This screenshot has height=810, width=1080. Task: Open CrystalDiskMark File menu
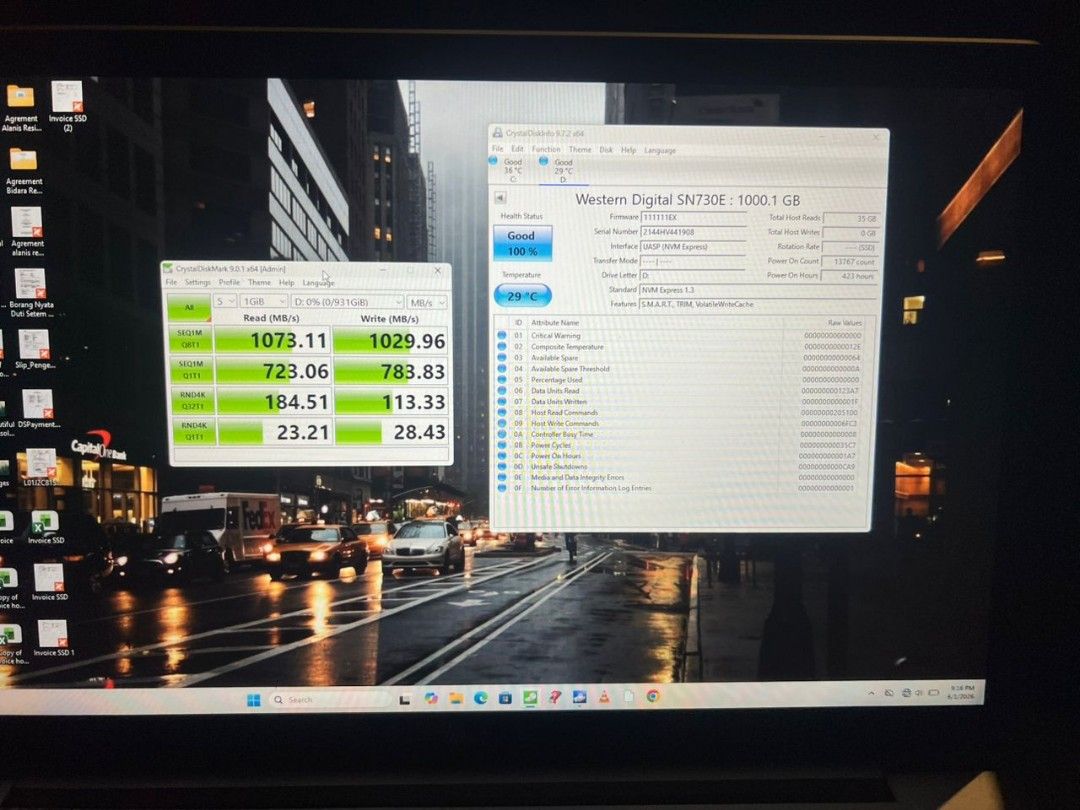pos(172,282)
